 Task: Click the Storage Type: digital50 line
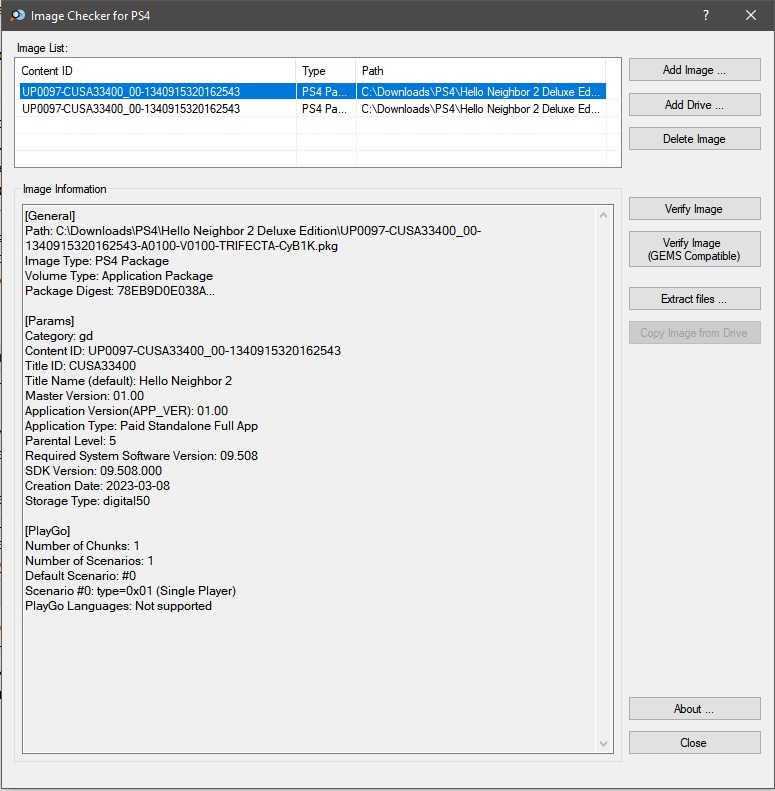click(87, 501)
